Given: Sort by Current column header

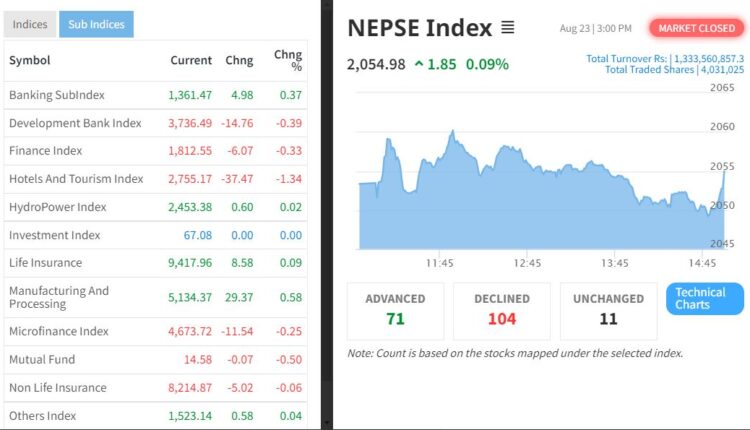Looking at the screenshot, I should 191,61.
